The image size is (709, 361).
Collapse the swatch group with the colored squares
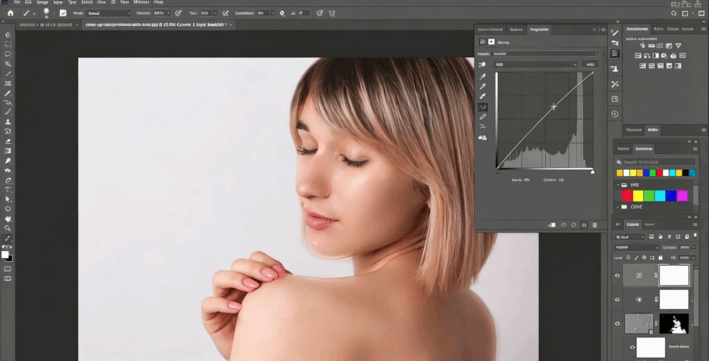pyautogui.click(x=618, y=185)
